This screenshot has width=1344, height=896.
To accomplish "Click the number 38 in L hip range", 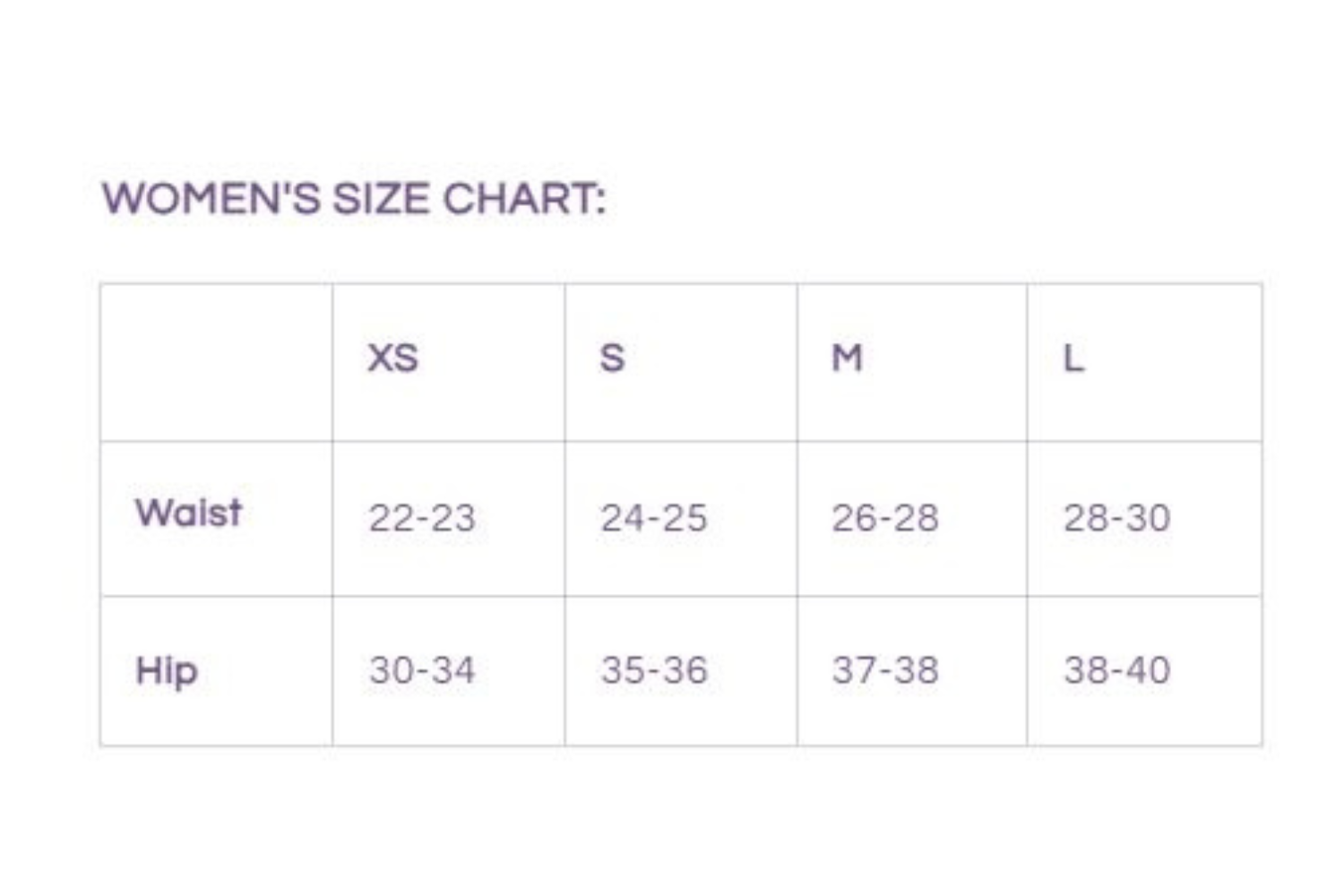I will point(1084,670).
